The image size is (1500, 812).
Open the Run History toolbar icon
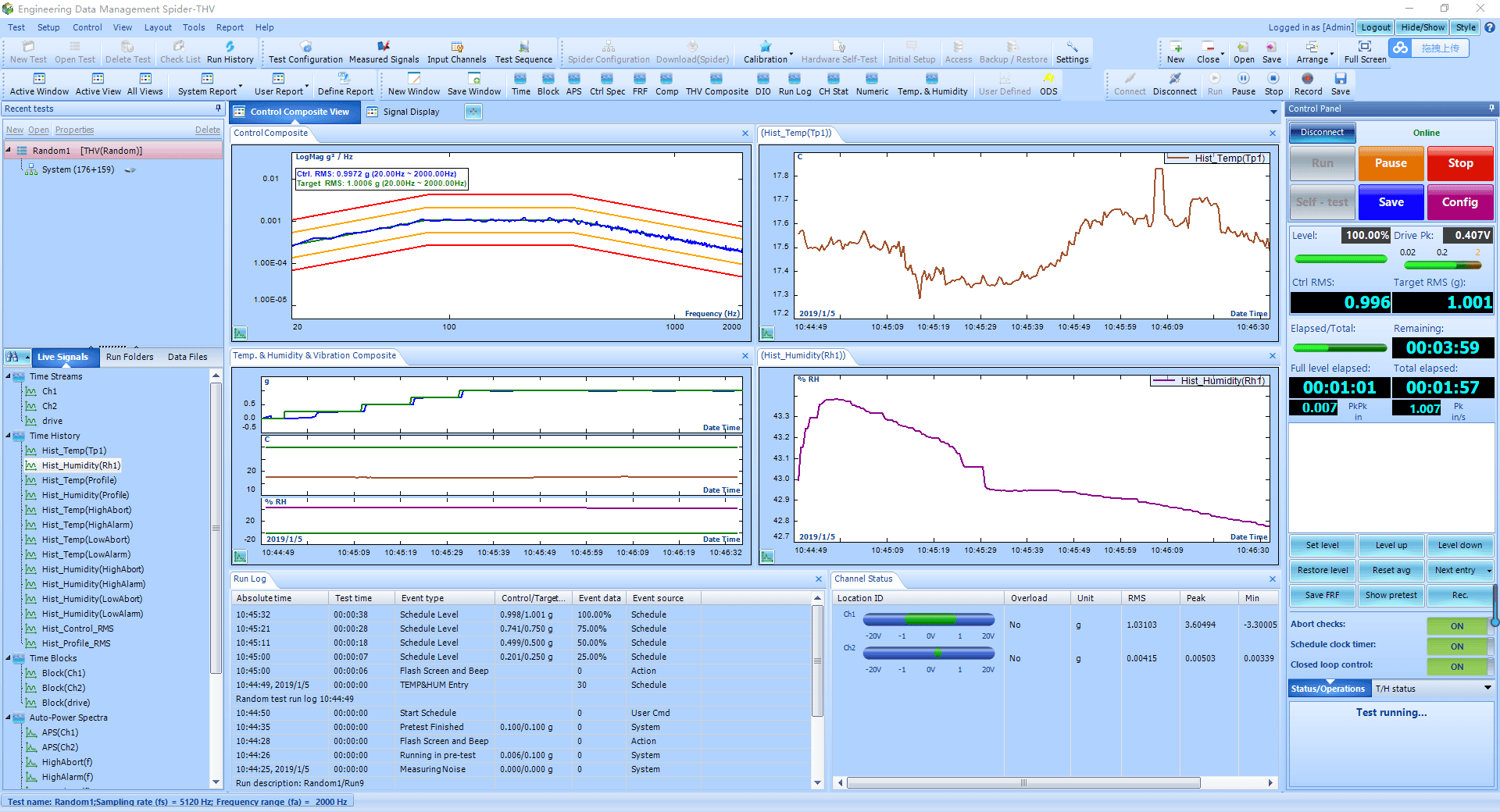click(x=230, y=52)
